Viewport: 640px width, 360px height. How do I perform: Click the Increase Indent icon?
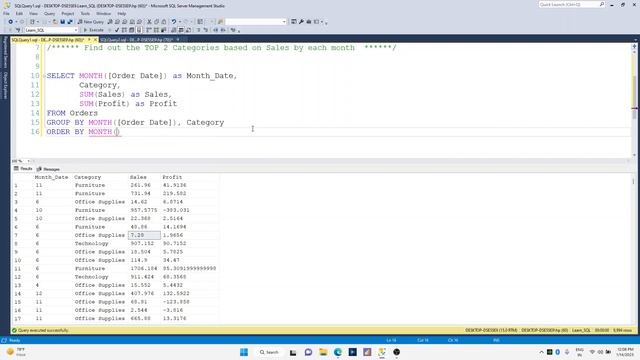pyautogui.click(x=223, y=30)
